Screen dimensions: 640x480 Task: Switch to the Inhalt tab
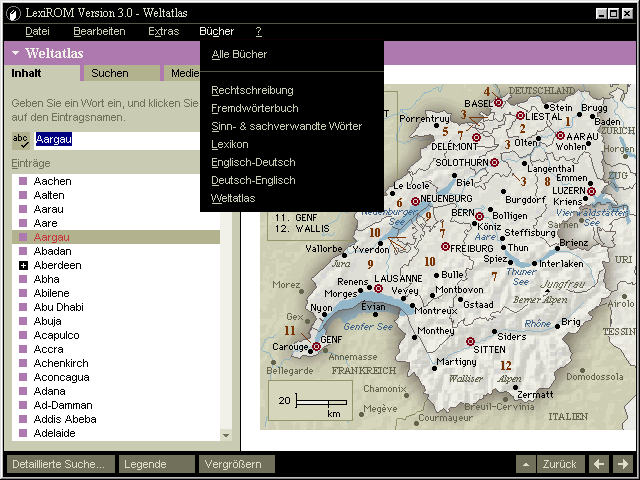(x=41, y=73)
